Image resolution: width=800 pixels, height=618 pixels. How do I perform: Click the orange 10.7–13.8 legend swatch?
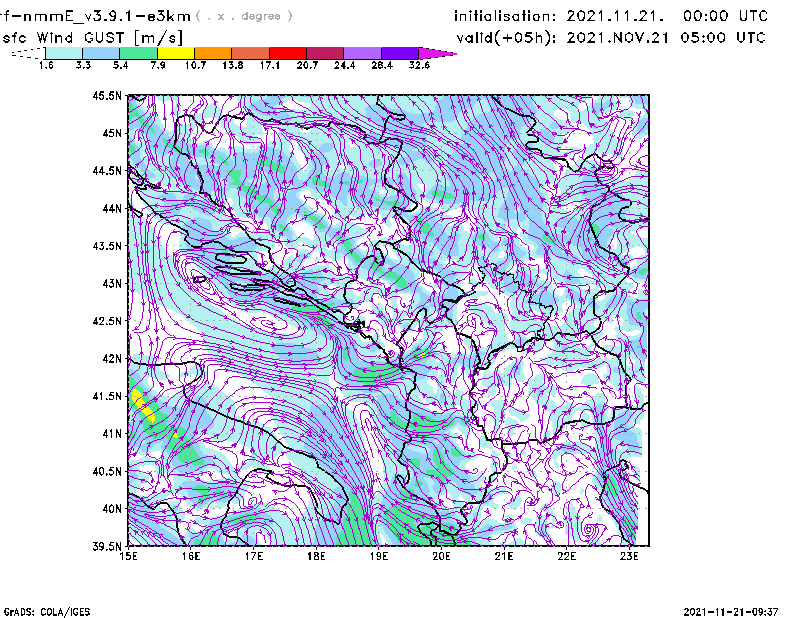tap(213, 53)
